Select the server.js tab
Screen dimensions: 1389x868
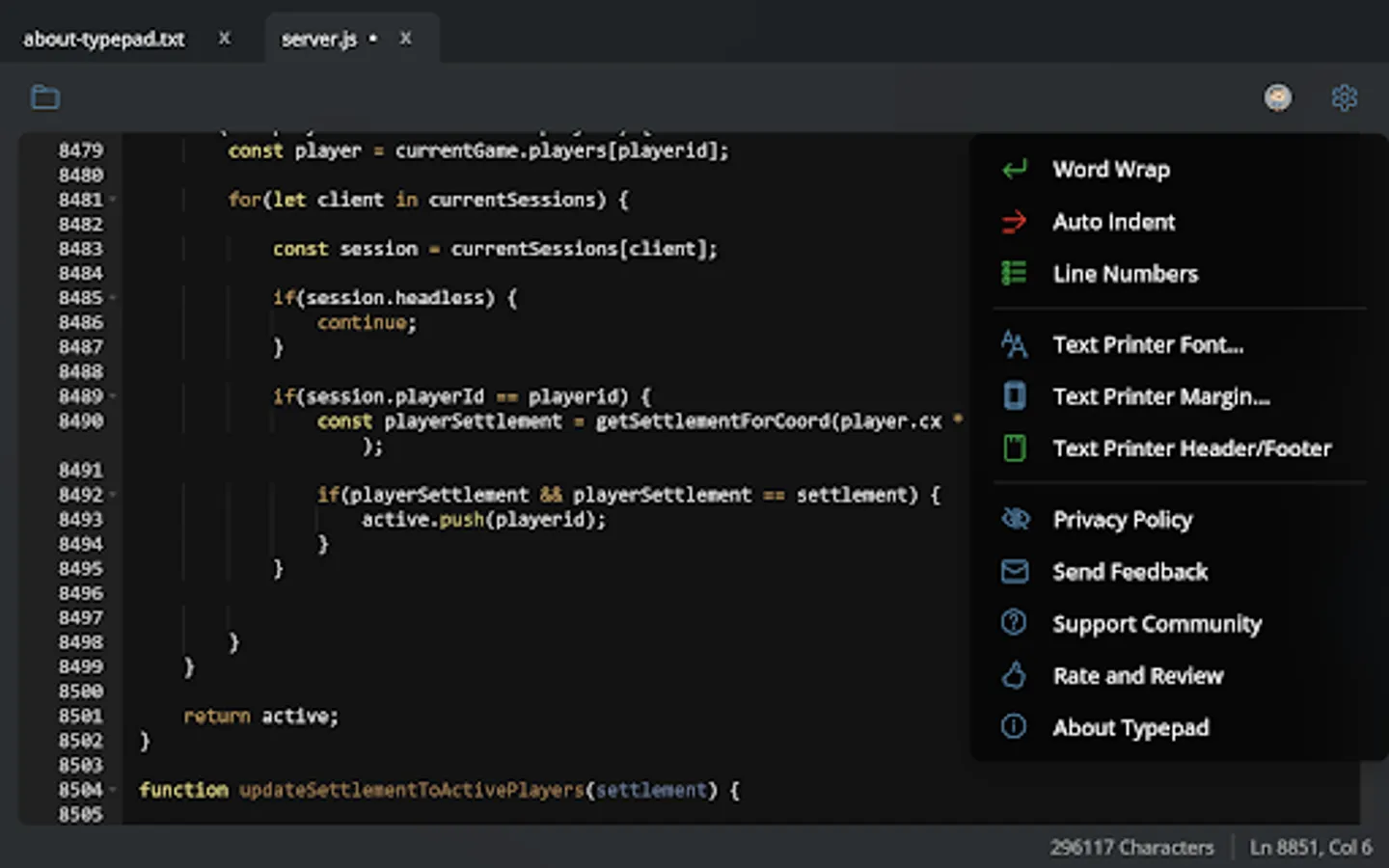tap(319, 40)
